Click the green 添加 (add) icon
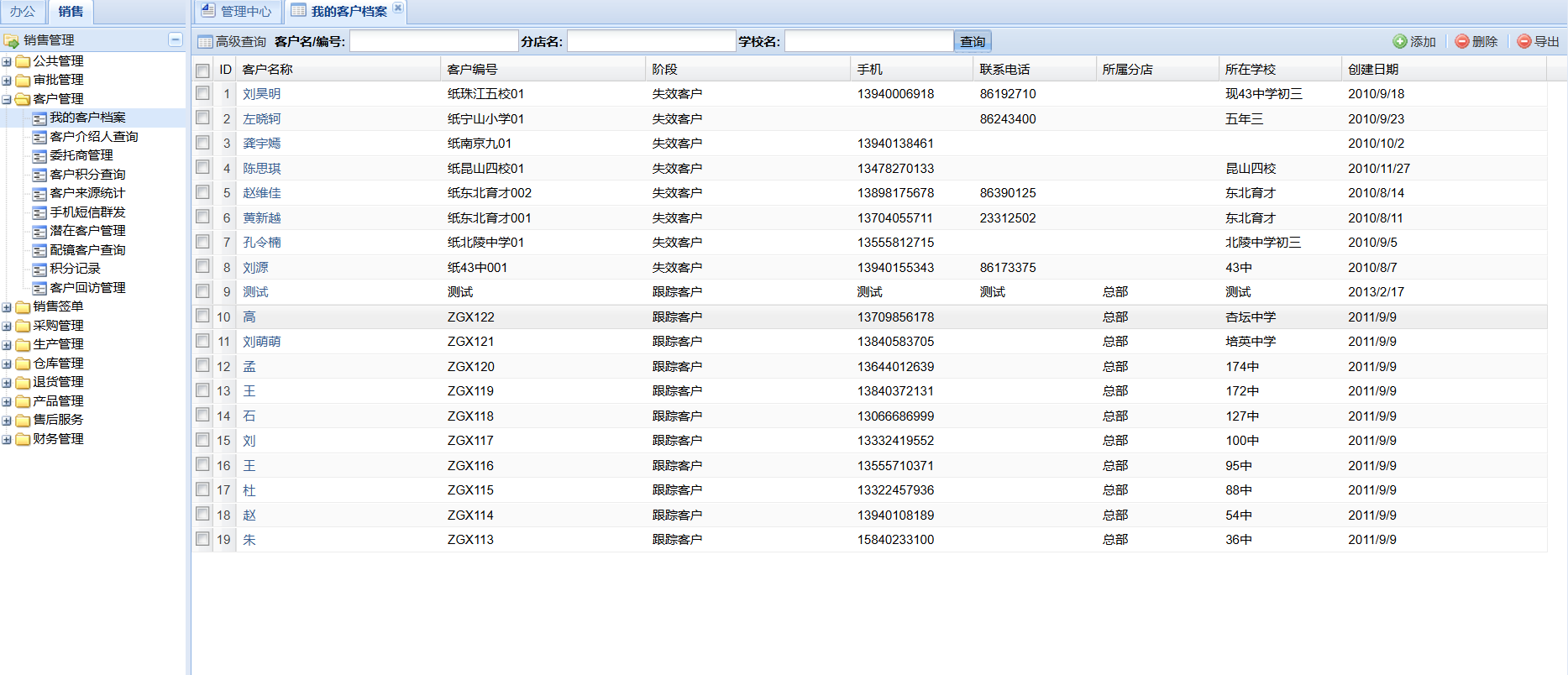 1399,41
